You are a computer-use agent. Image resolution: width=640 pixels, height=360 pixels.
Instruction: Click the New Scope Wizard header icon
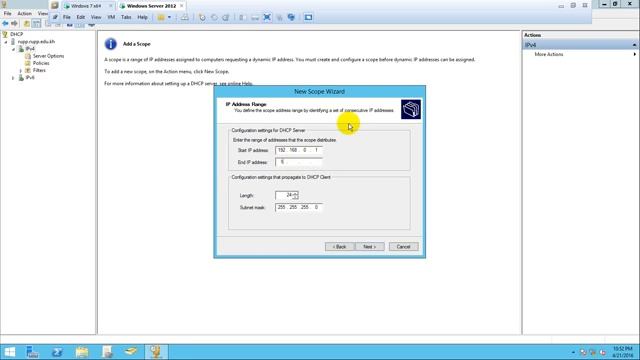(x=411, y=109)
